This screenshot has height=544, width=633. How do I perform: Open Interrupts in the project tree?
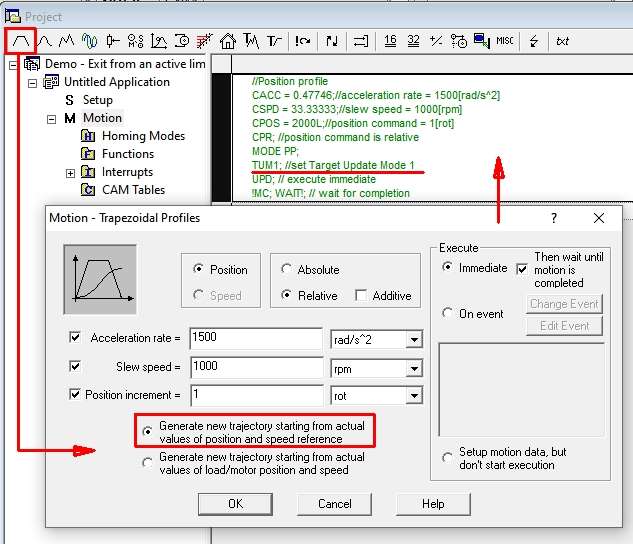coord(127,172)
